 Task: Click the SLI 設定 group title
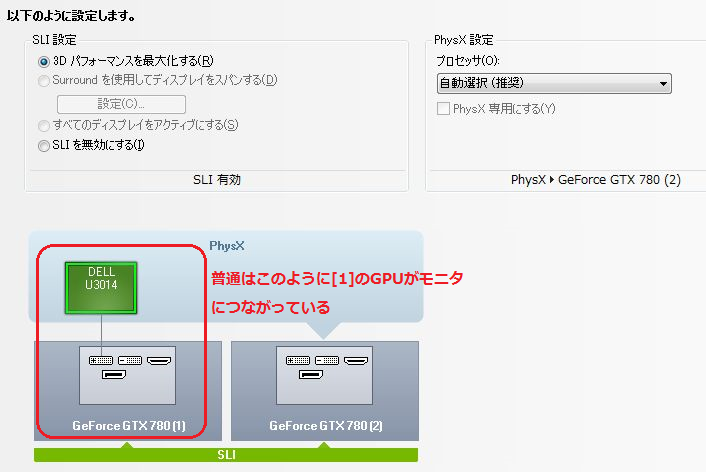coord(54,40)
